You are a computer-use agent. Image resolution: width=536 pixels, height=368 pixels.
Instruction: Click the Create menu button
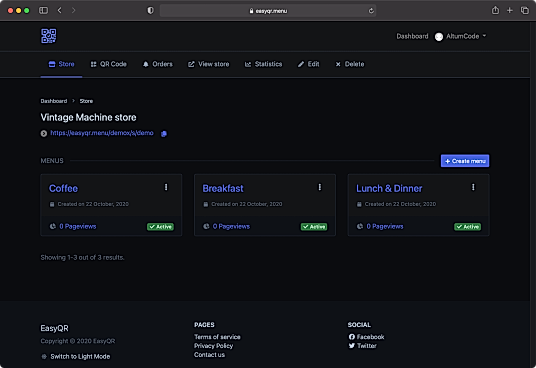465,161
